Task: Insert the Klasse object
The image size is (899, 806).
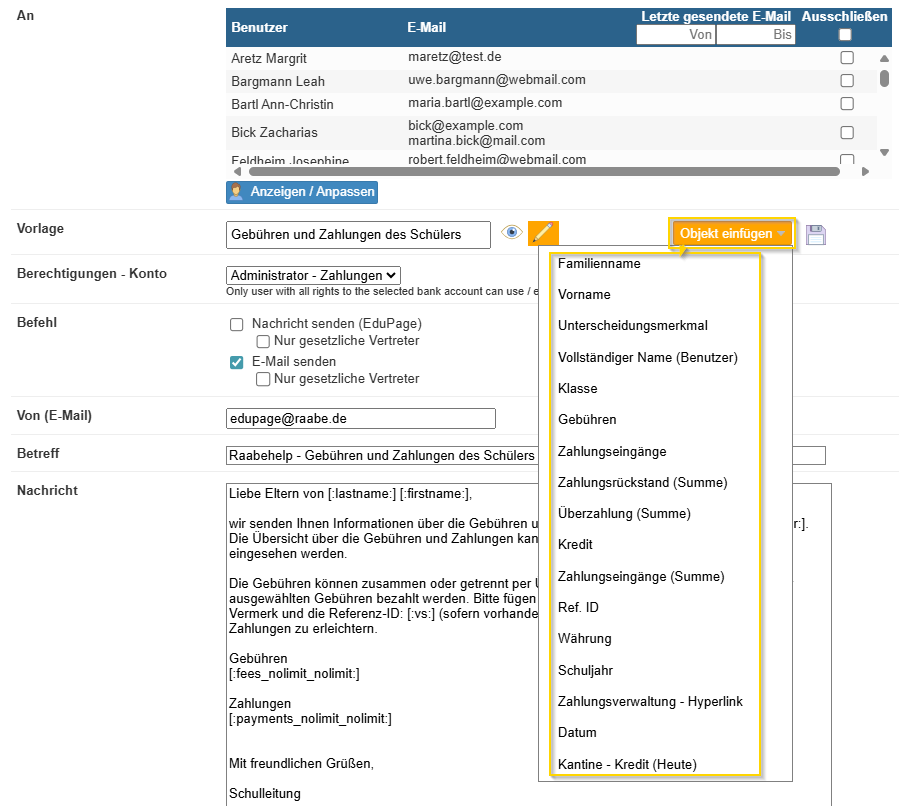Action: coord(577,389)
